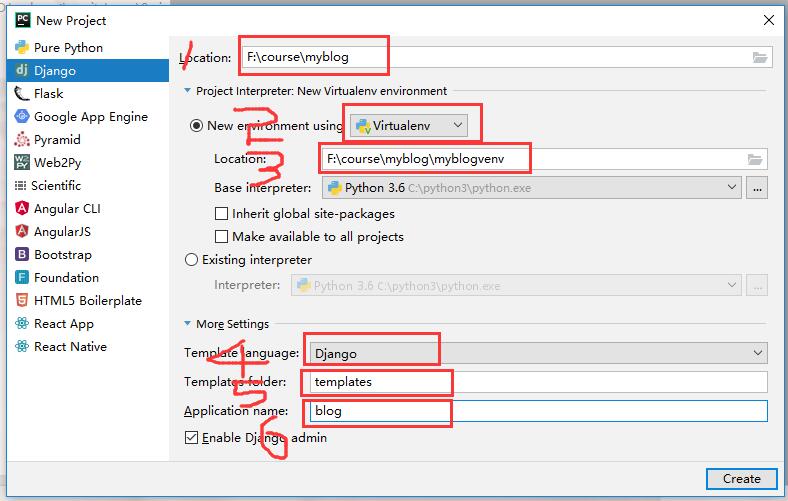
Task: Click the Virtualenv python icon
Action: [363, 126]
